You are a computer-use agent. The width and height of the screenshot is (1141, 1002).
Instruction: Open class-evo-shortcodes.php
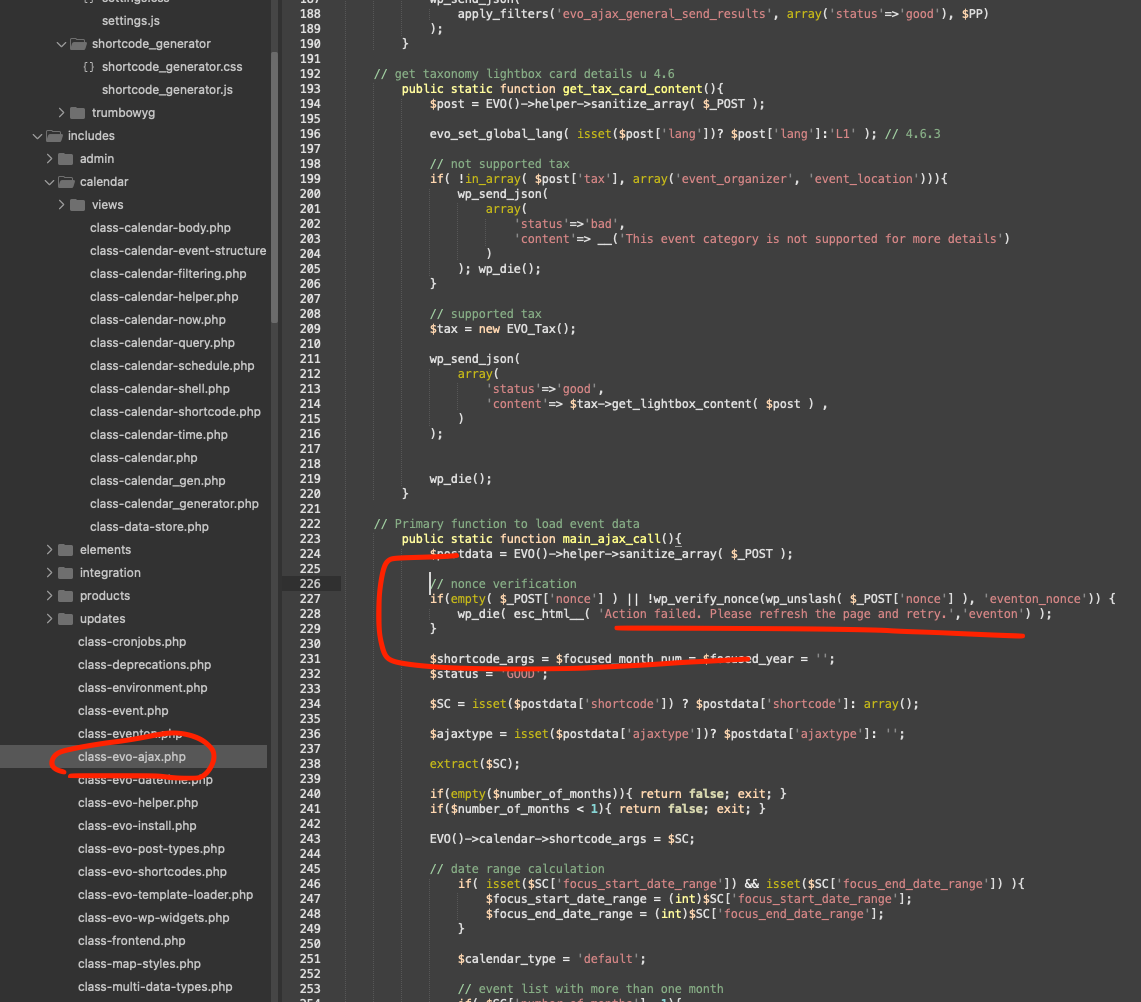[152, 872]
